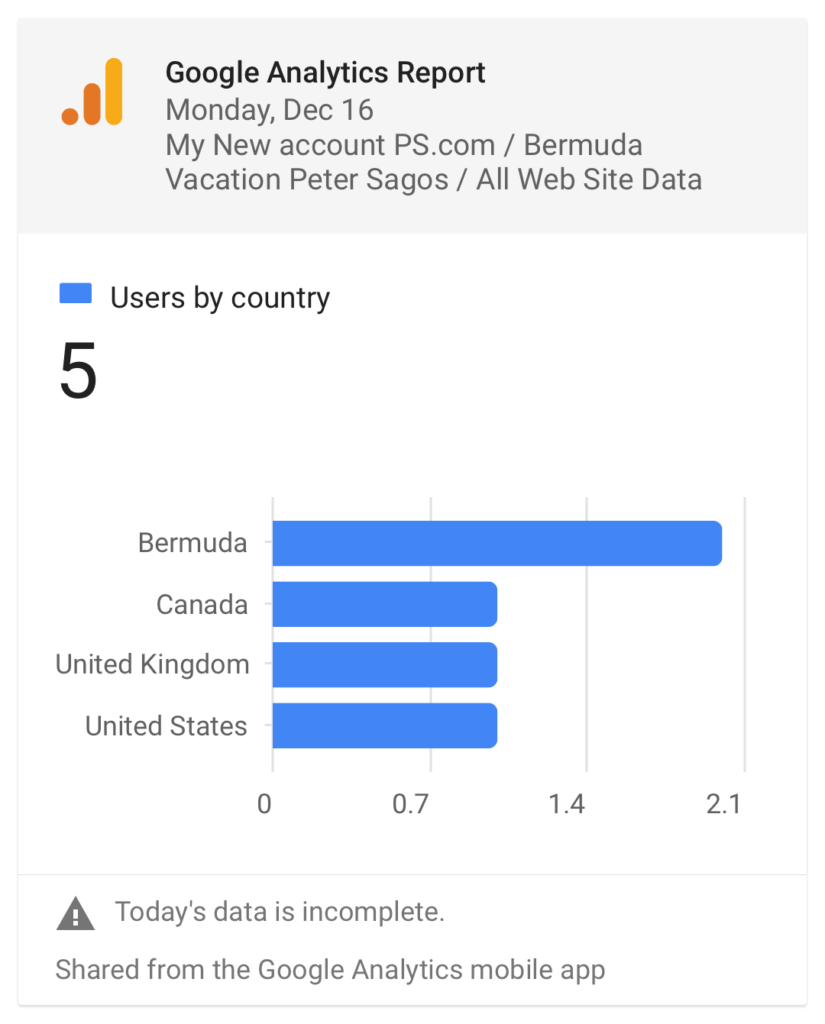Image resolution: width=825 pixels, height=1024 pixels.
Task: Click the Users by country heading
Action: coord(220,298)
